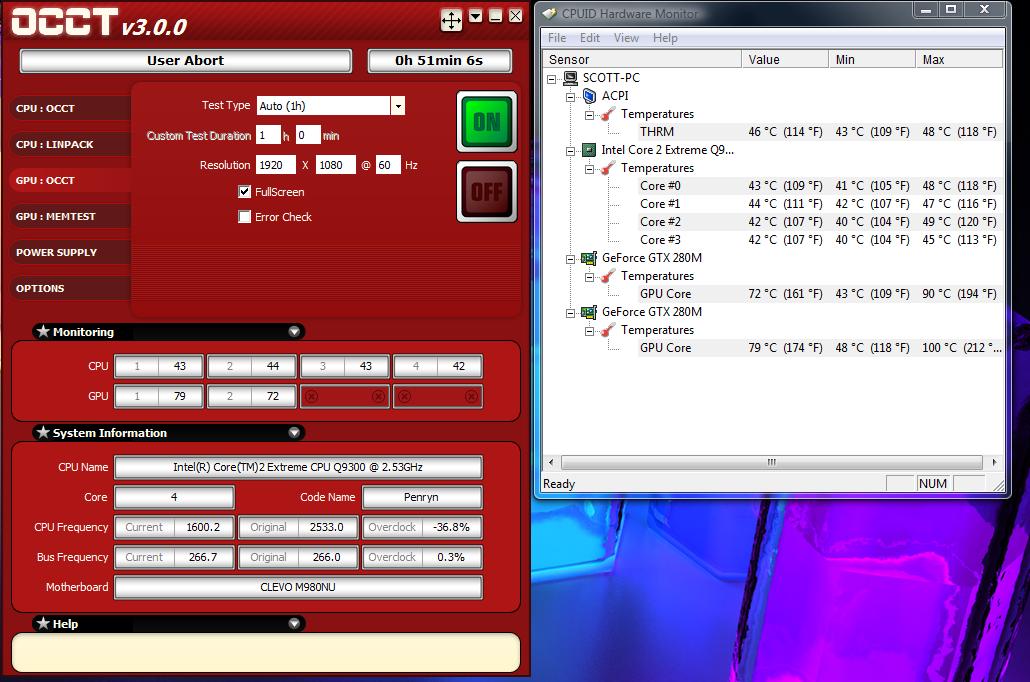This screenshot has height=682, width=1030.
Task: Click the 0h 51min 6s elapsed time box
Action: tap(439, 60)
